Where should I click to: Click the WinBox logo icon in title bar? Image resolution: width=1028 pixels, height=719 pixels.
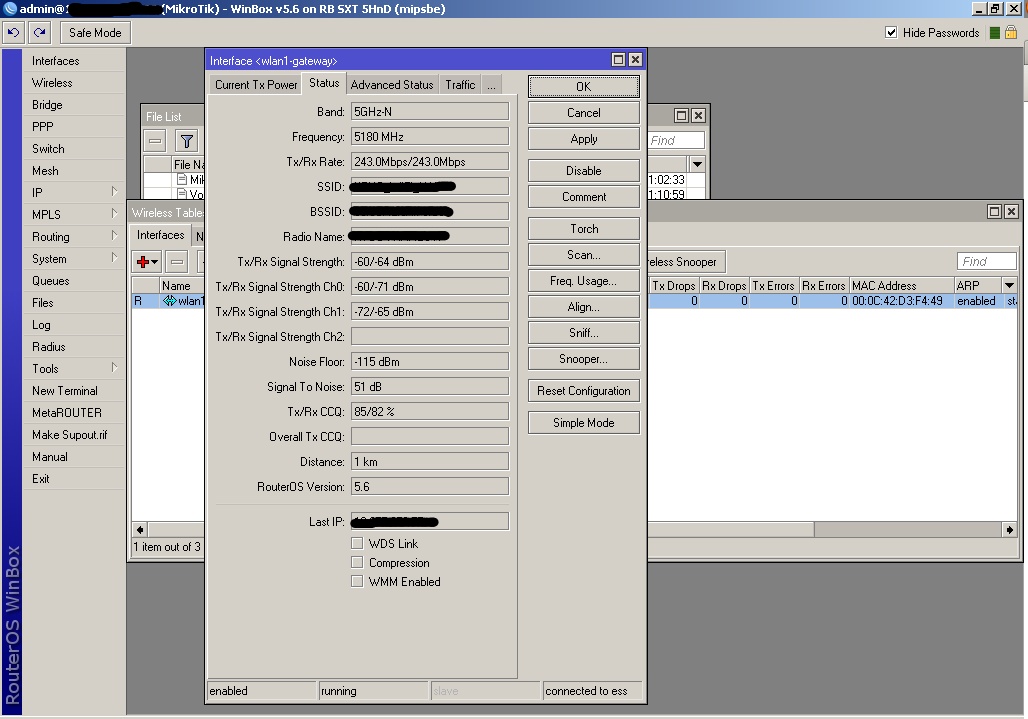(x=10, y=9)
